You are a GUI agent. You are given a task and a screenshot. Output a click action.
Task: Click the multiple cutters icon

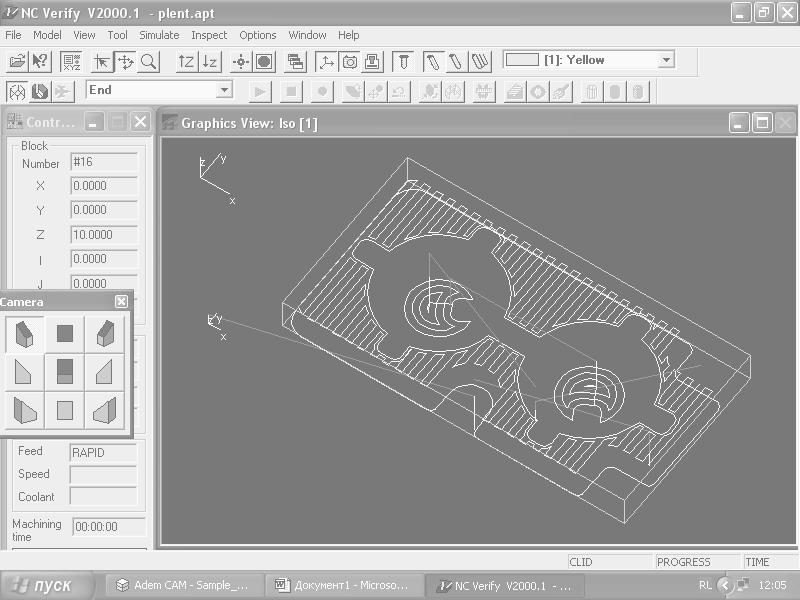480,62
